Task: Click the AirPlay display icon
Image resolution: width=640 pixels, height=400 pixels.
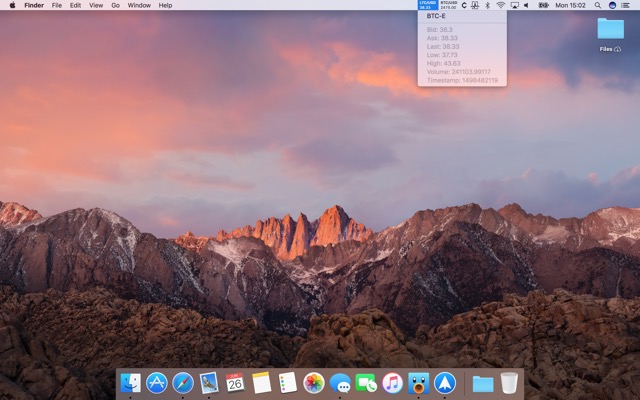Action: click(x=514, y=5)
